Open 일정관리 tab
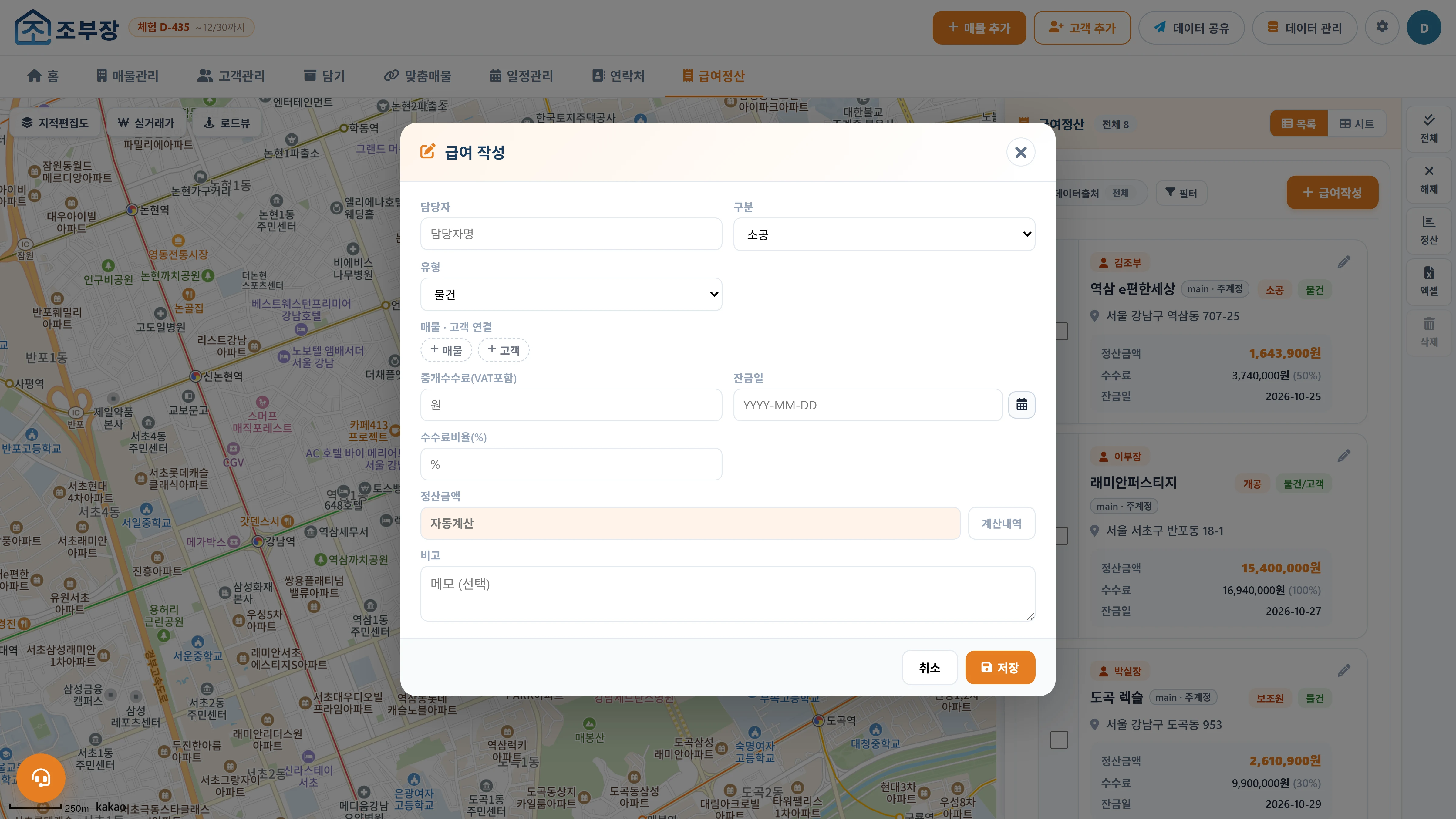This screenshot has height=819, width=1456. (521, 76)
